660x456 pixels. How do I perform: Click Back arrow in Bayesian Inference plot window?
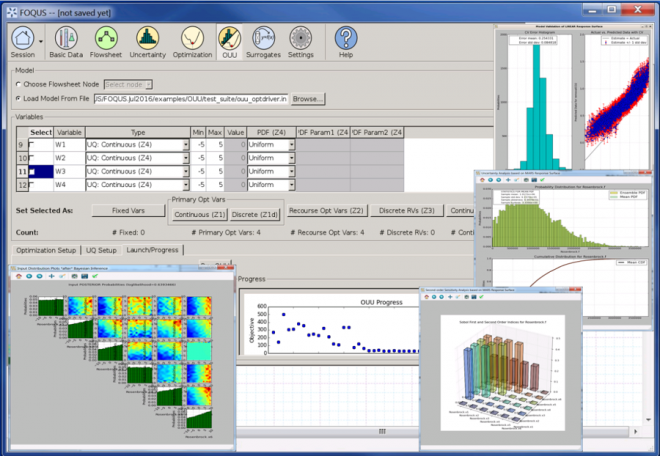(29, 276)
